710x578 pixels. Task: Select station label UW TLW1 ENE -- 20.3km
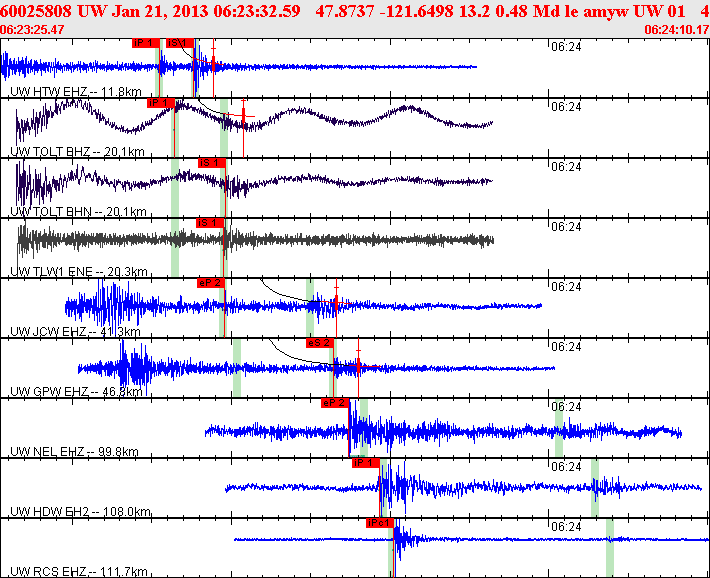pos(79,272)
